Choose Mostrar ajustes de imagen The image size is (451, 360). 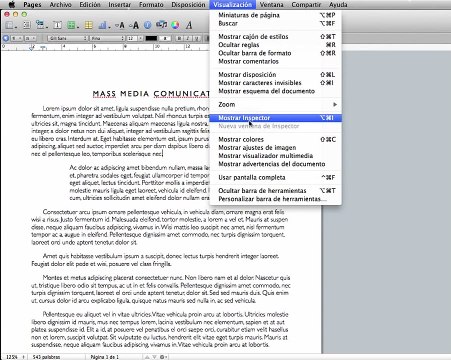275,148
